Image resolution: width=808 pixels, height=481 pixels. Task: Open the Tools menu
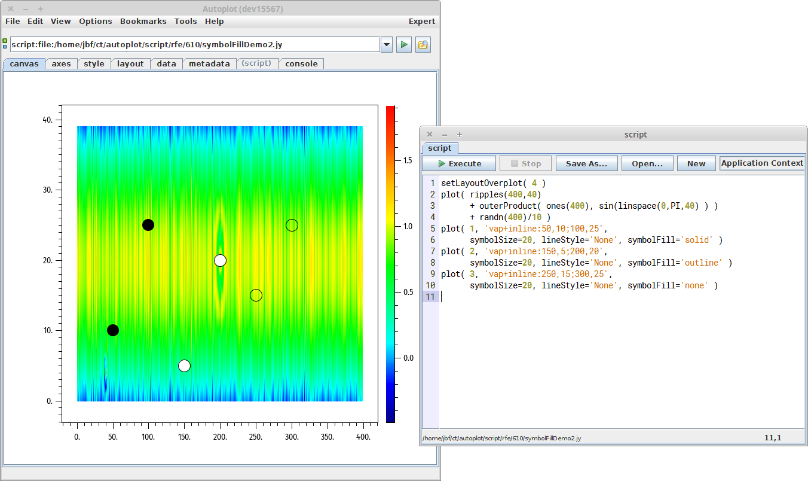[x=185, y=21]
